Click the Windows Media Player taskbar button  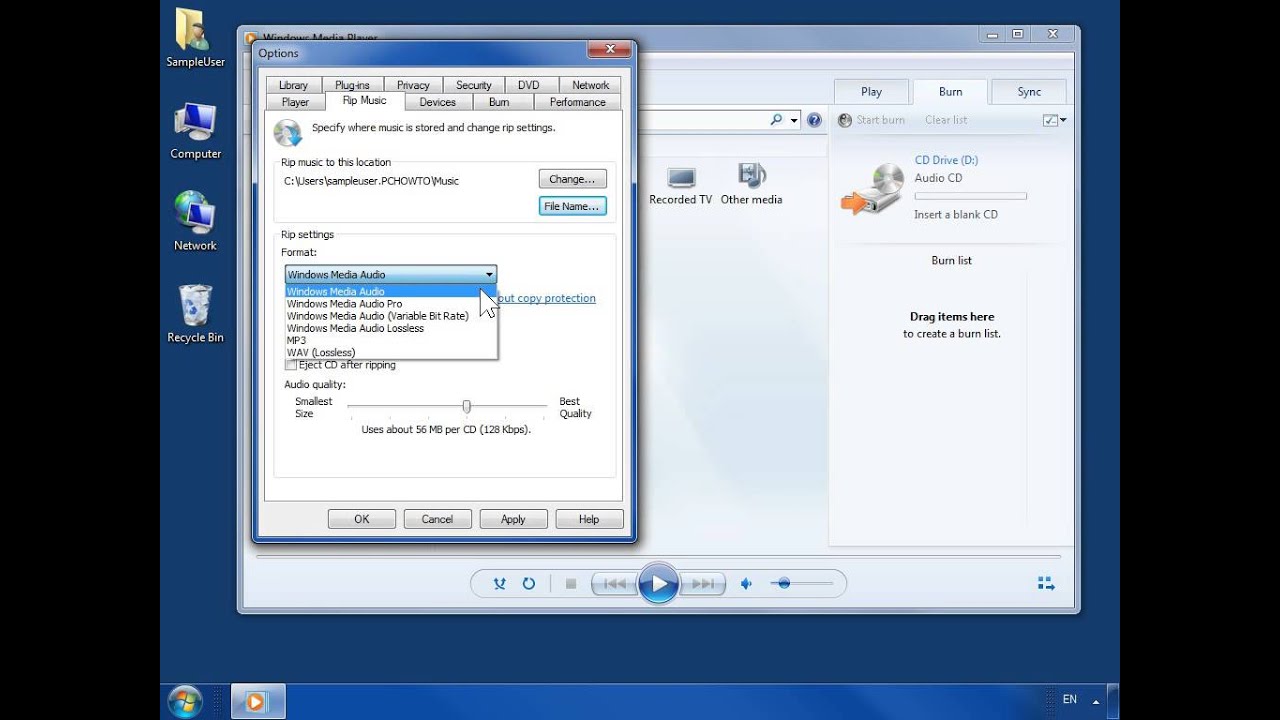tap(258, 702)
